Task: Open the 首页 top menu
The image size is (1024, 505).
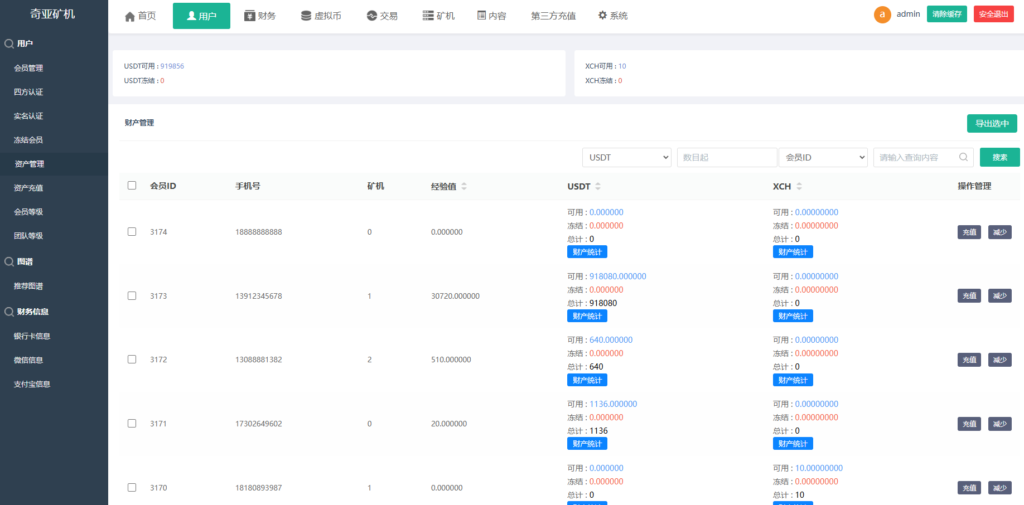Action: coord(140,16)
